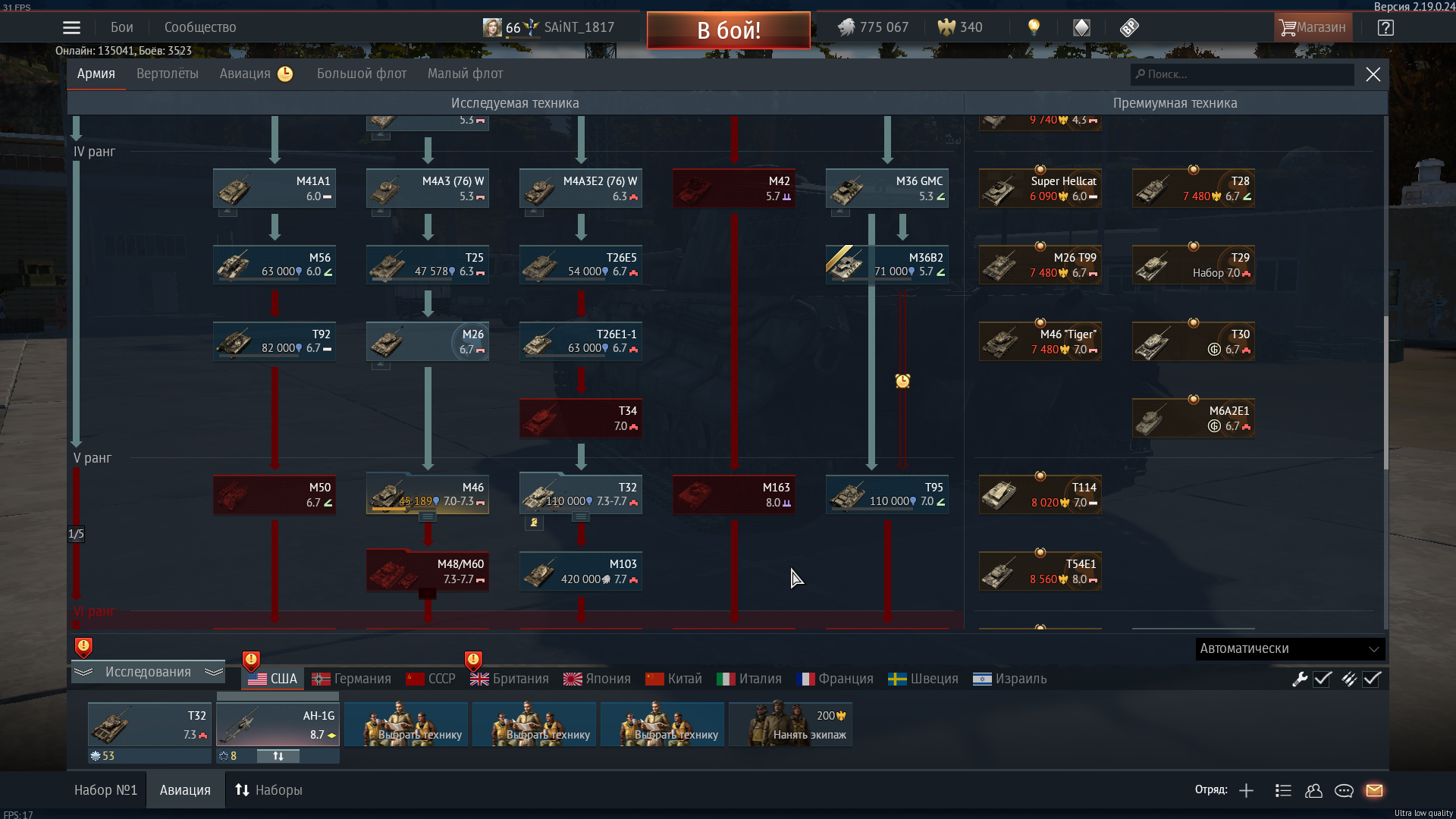This screenshot has width=1456, height=819.
Task: Select the Швеция nation tab
Action: pyautogui.click(x=923, y=679)
